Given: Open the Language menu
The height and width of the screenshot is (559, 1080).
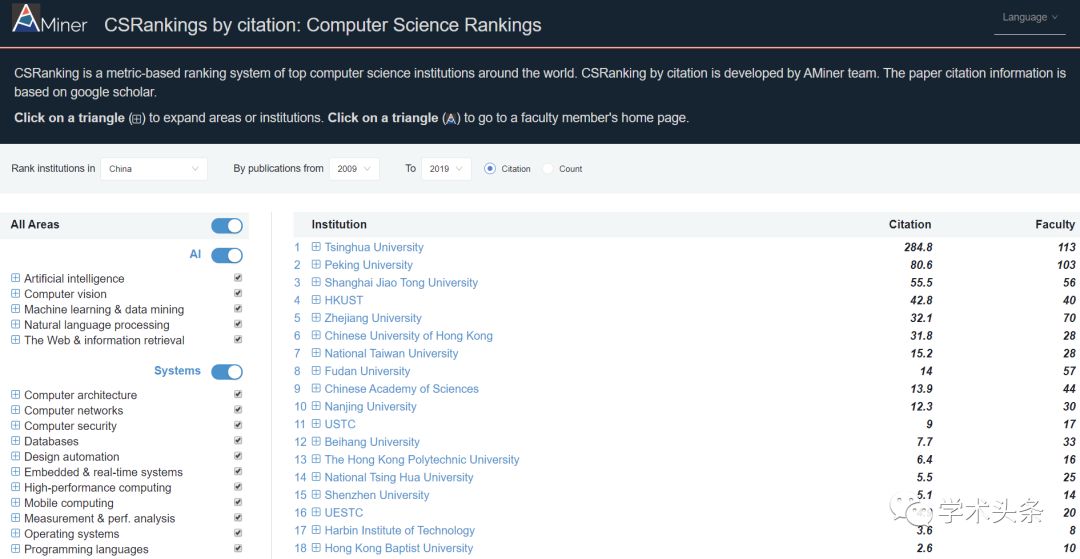Looking at the screenshot, I should 1029,18.
